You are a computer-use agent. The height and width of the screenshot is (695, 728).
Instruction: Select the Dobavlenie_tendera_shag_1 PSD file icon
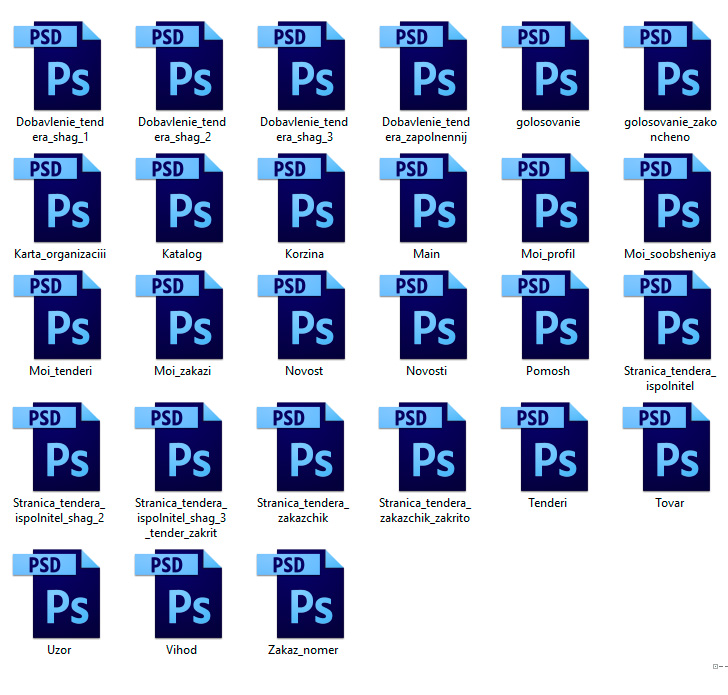58,65
